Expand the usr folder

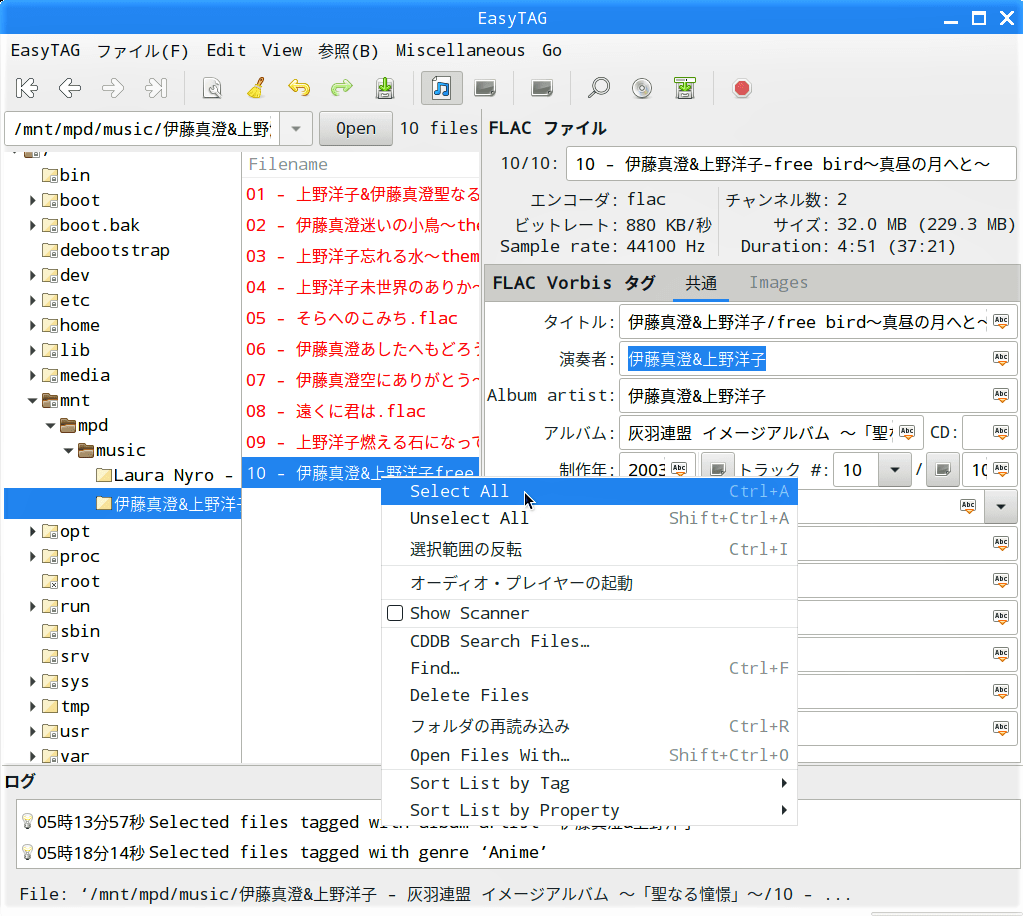click(x=32, y=731)
